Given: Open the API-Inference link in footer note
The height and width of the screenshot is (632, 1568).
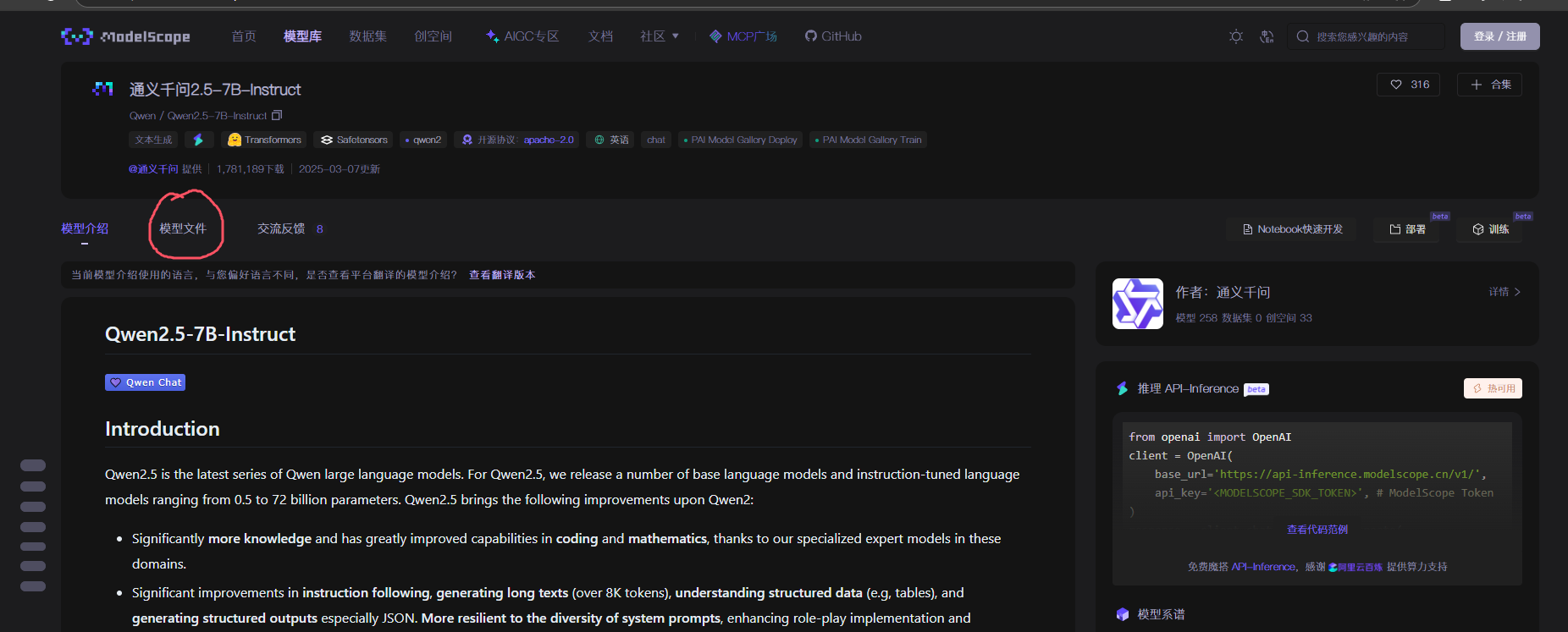Looking at the screenshot, I should [1263, 567].
